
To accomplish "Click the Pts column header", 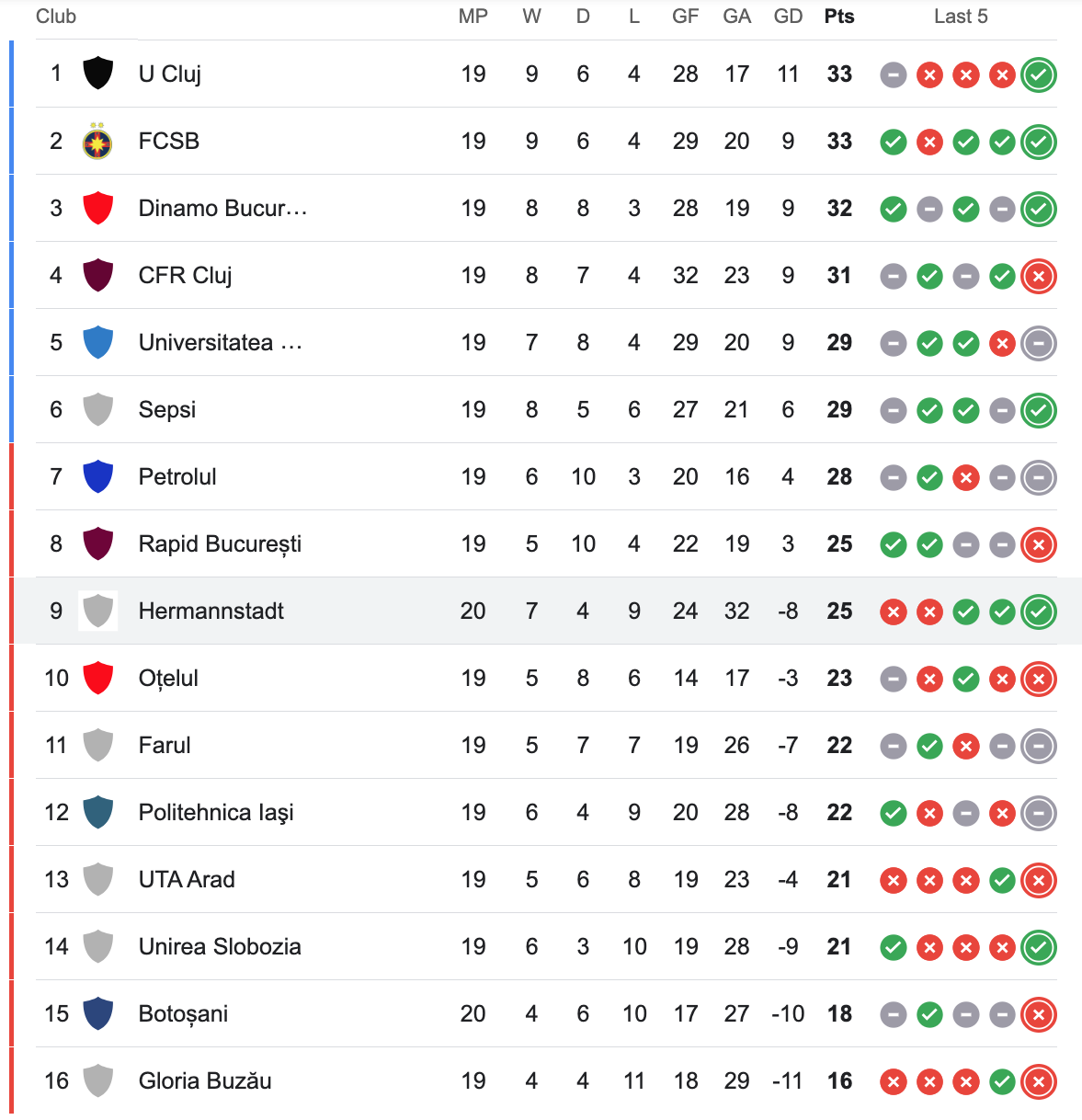I will coord(839,17).
